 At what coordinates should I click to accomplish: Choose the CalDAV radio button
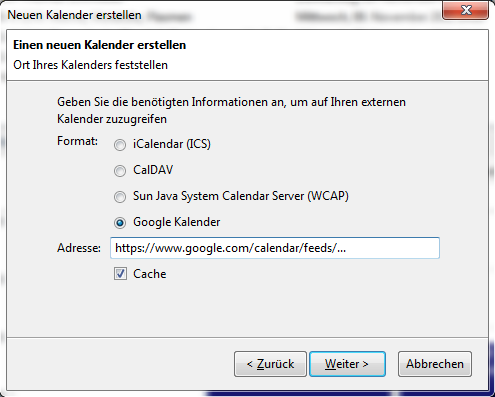click(120, 171)
